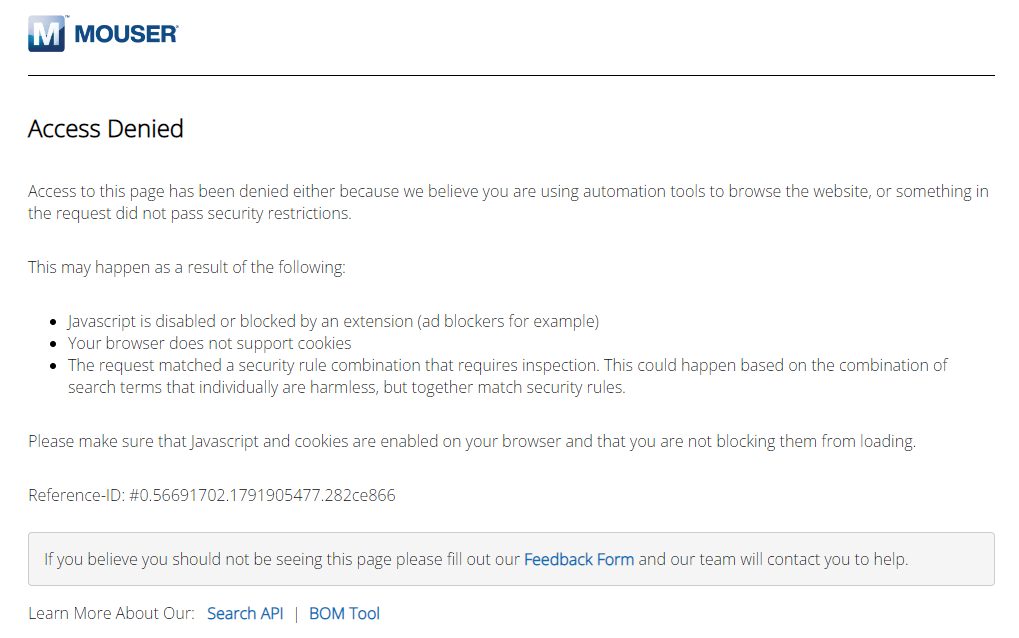Screen dimensions: 1019x638
Task: Click the bullet dot beside security rule item
Action: click(x=53, y=366)
